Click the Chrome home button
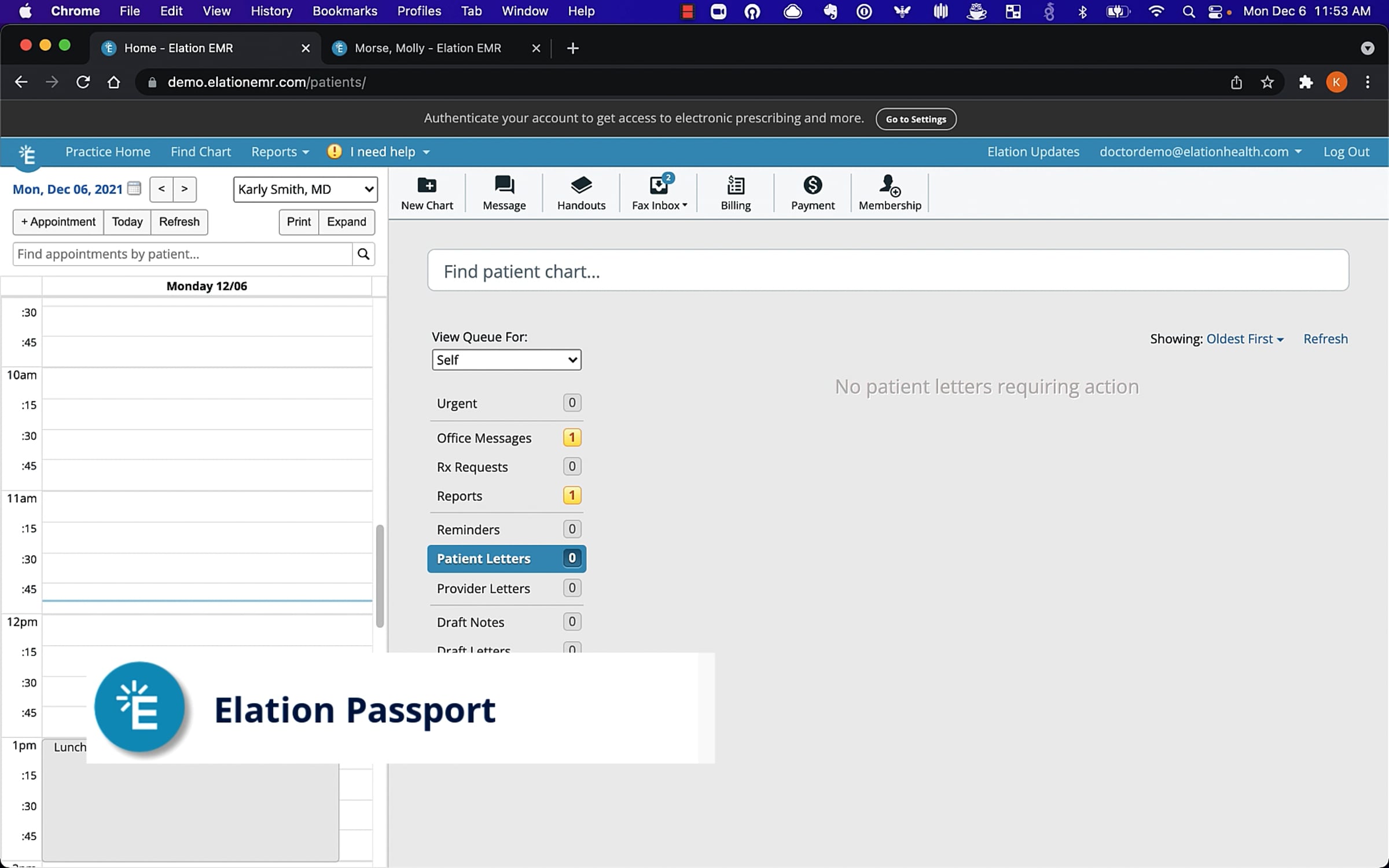Viewport: 1389px width, 868px height. pyautogui.click(x=114, y=82)
